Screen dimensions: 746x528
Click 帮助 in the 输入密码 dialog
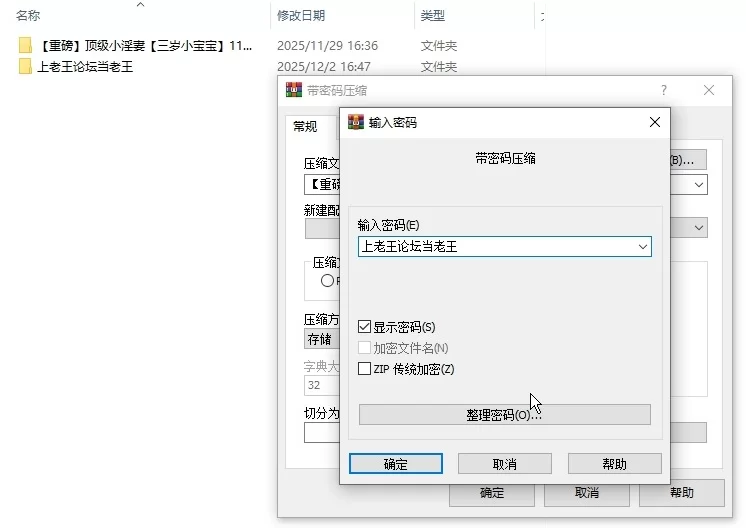click(x=615, y=464)
